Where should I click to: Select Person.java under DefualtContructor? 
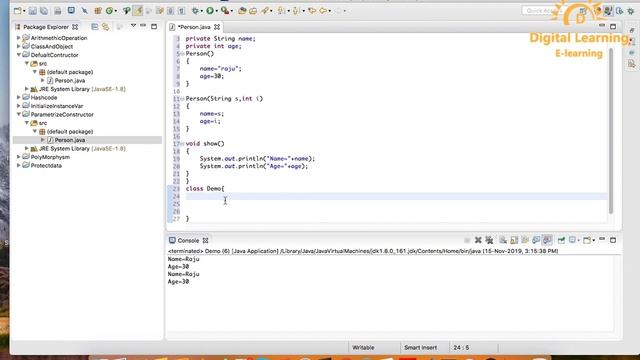click(x=70, y=80)
